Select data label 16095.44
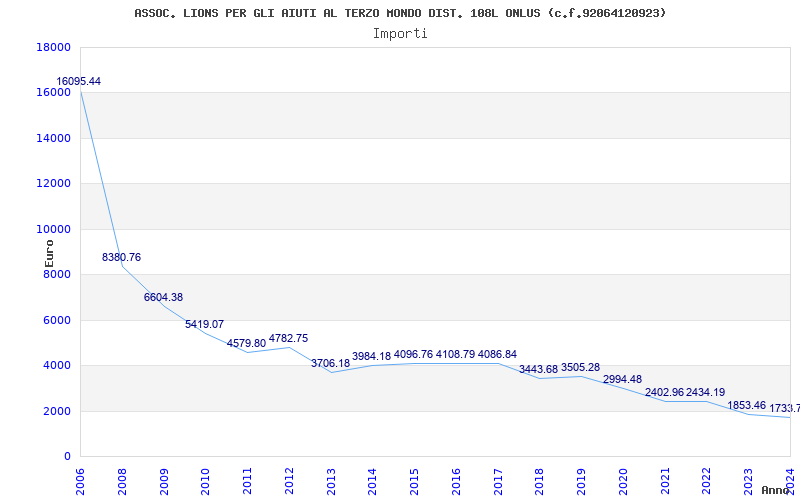 (x=79, y=81)
